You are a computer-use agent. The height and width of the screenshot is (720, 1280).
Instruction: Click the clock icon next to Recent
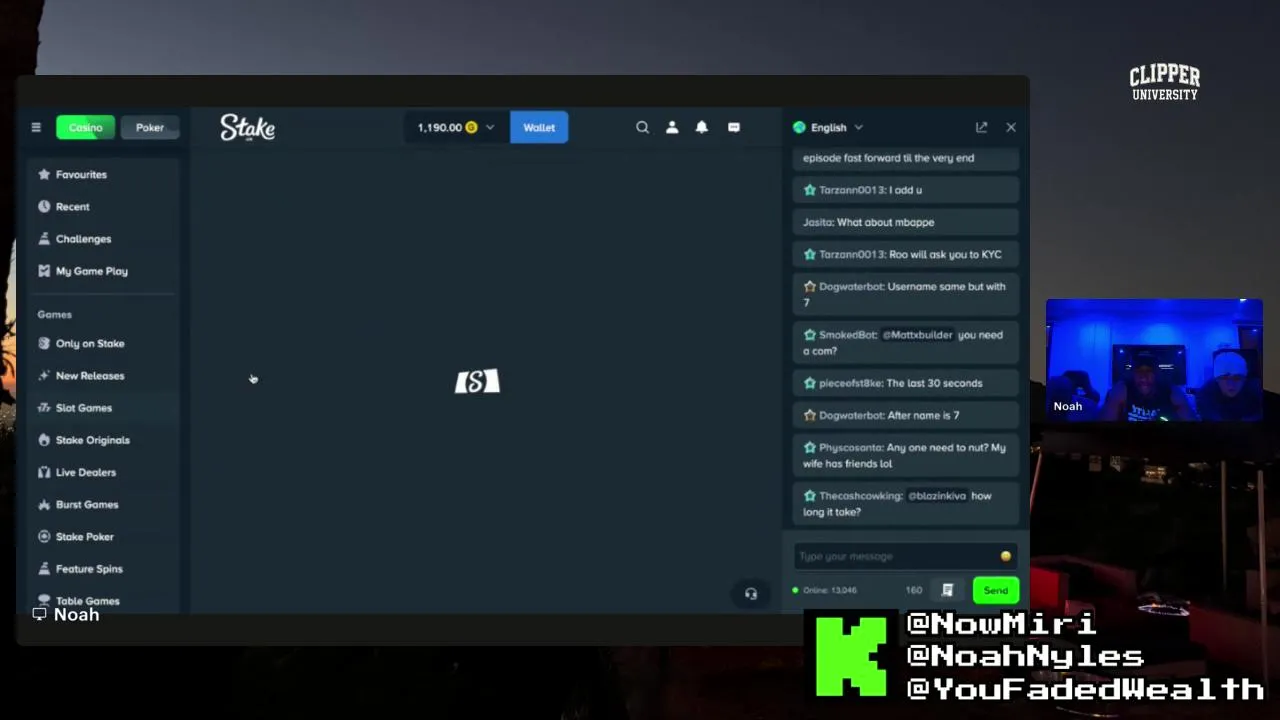[44, 206]
